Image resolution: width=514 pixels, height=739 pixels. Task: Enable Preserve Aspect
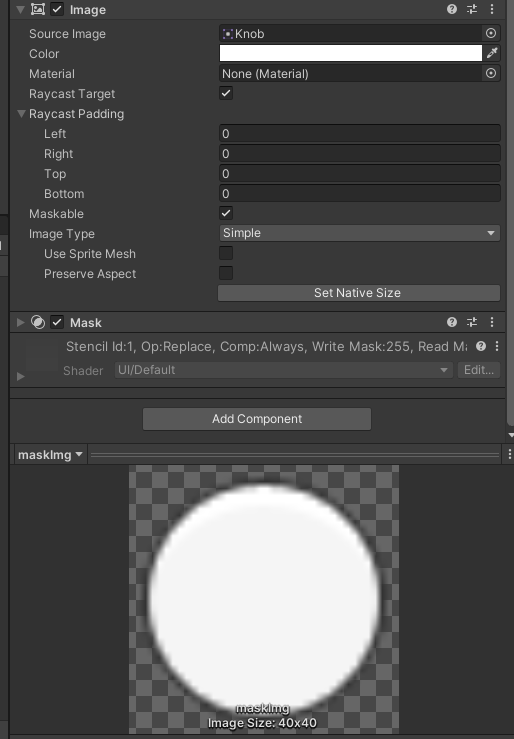click(226, 273)
